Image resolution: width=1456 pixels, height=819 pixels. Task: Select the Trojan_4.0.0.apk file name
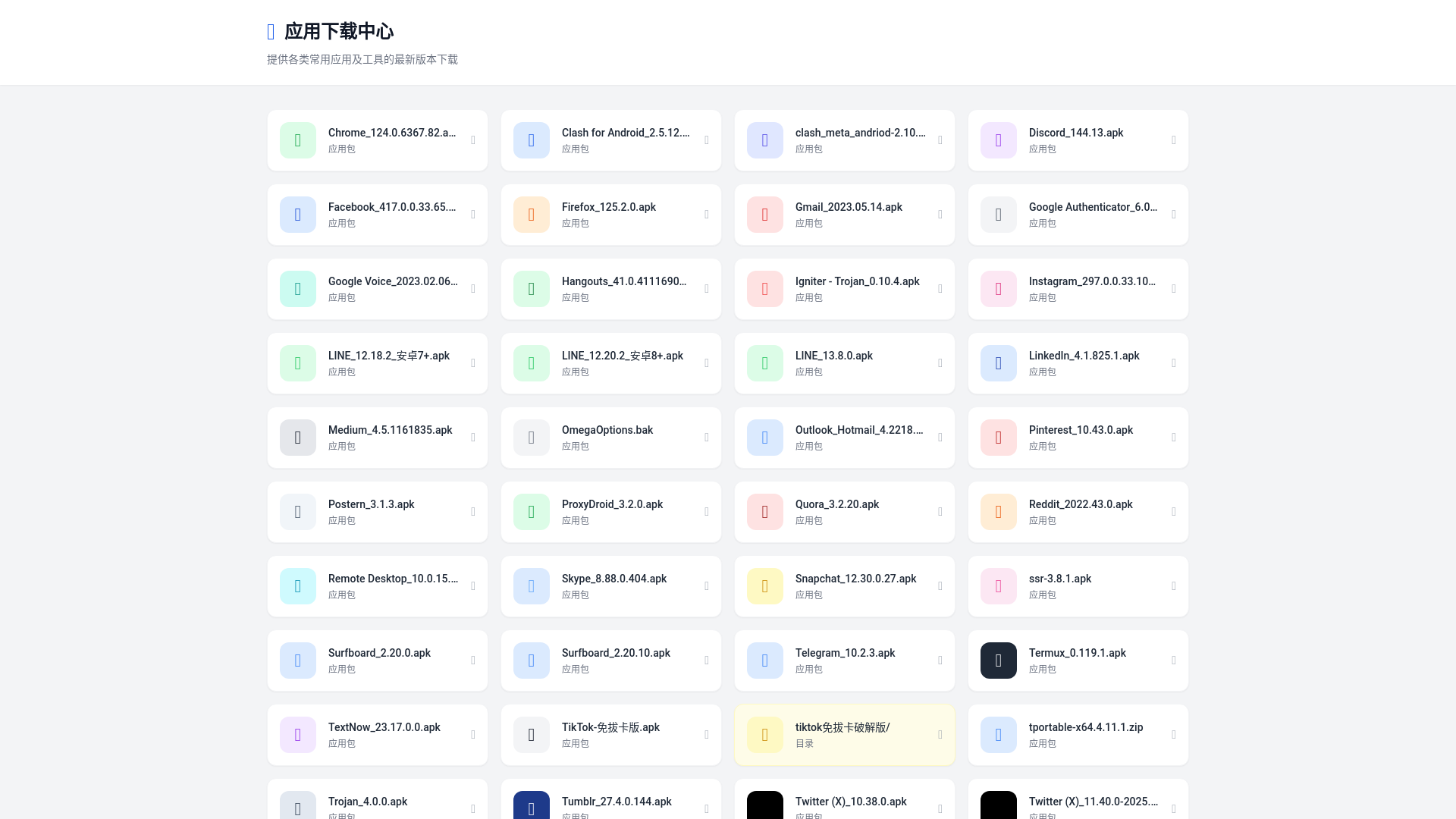[368, 802]
